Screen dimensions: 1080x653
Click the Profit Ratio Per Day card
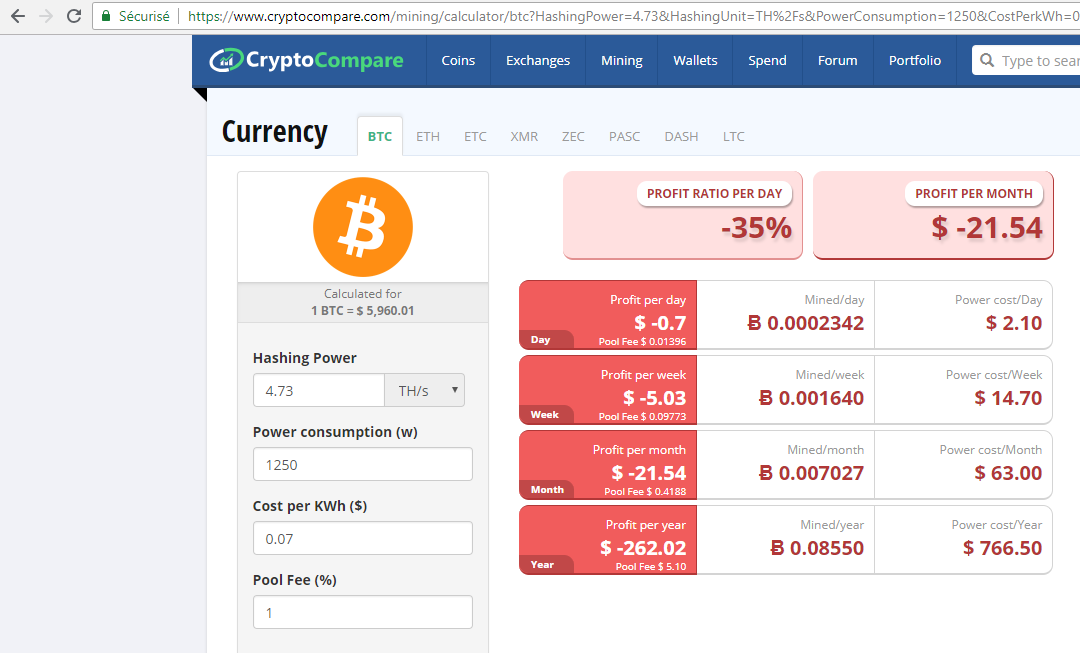tap(683, 215)
